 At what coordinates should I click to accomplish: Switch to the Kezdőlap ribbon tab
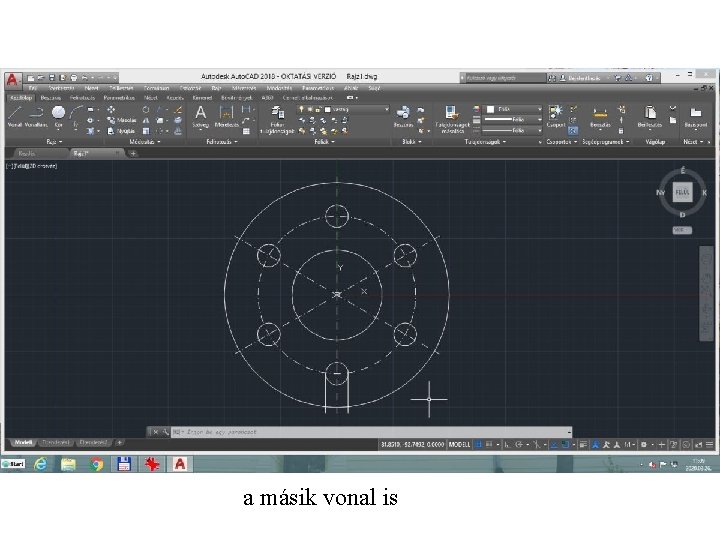tap(21, 98)
